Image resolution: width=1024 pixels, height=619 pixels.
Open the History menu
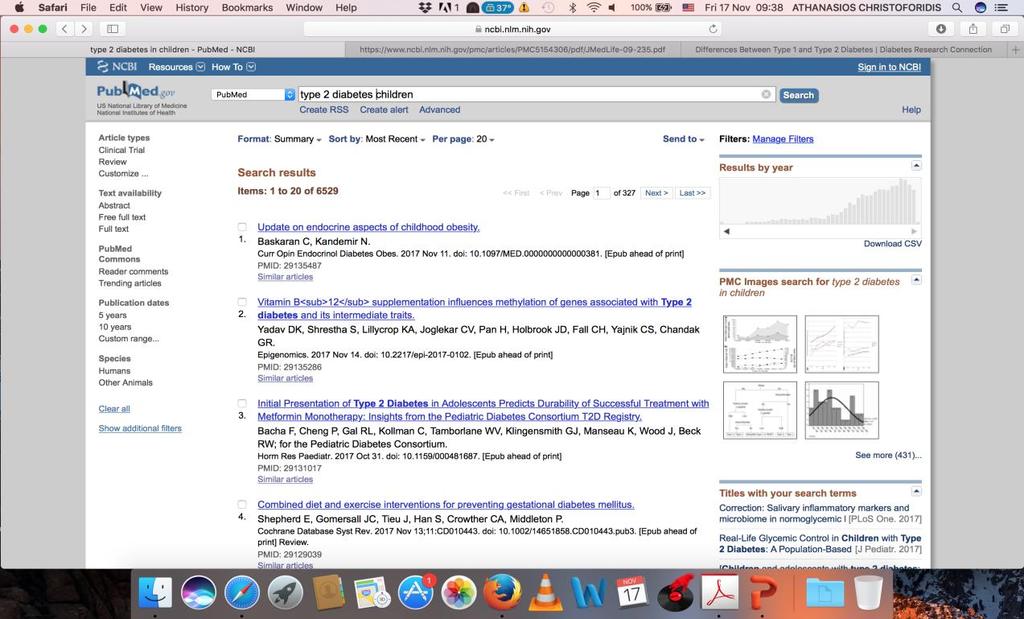pyautogui.click(x=192, y=8)
